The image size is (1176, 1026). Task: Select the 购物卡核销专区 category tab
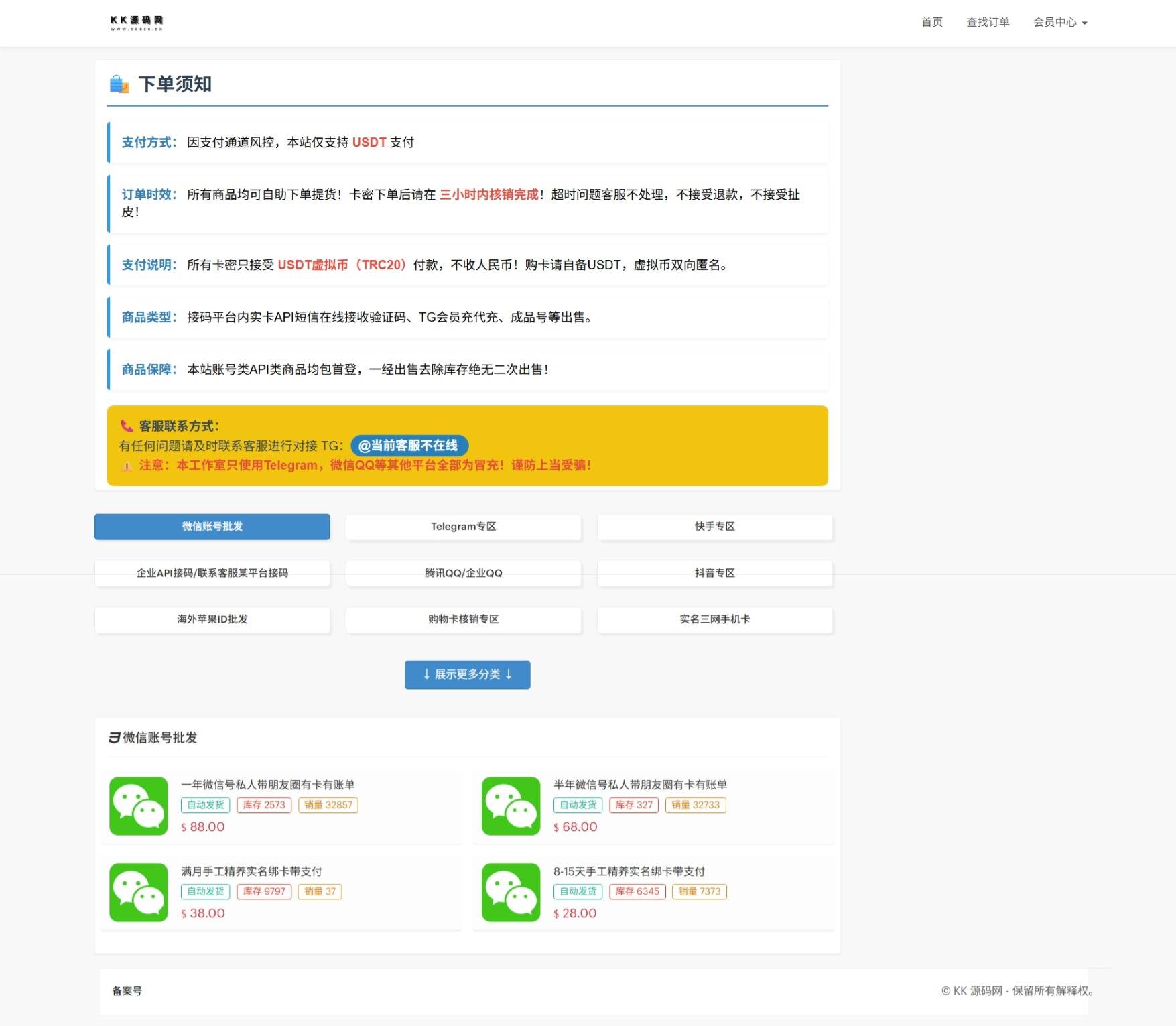464,619
